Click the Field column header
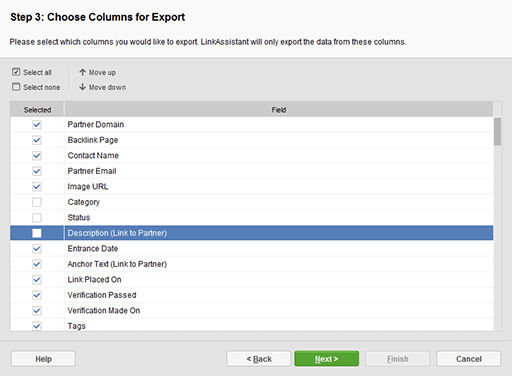 [x=279, y=110]
